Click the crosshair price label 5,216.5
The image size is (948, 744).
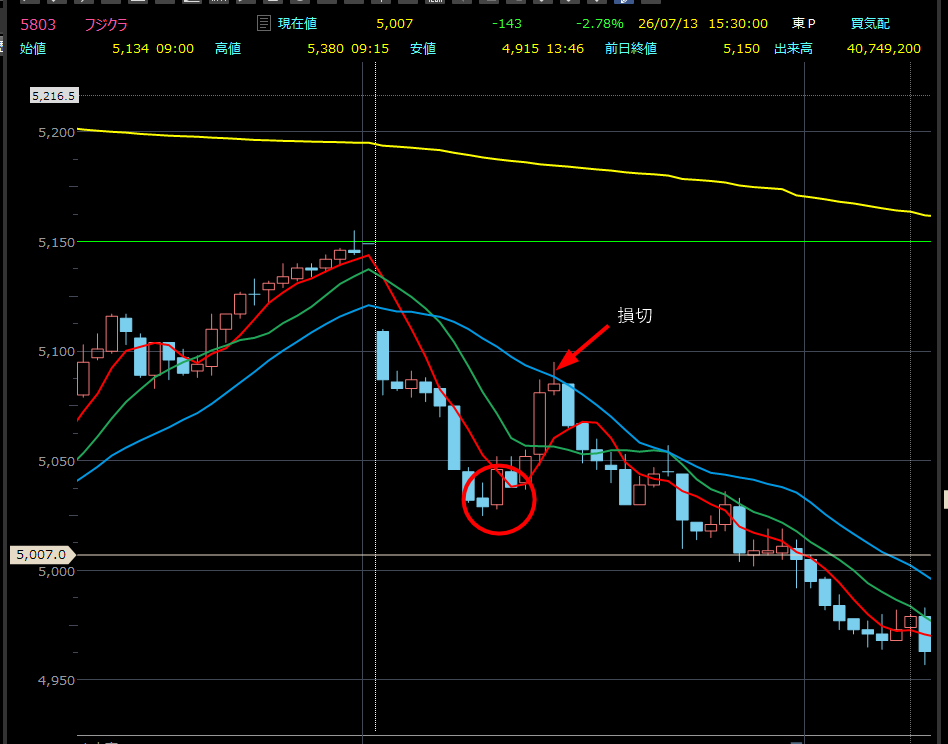tap(54, 95)
